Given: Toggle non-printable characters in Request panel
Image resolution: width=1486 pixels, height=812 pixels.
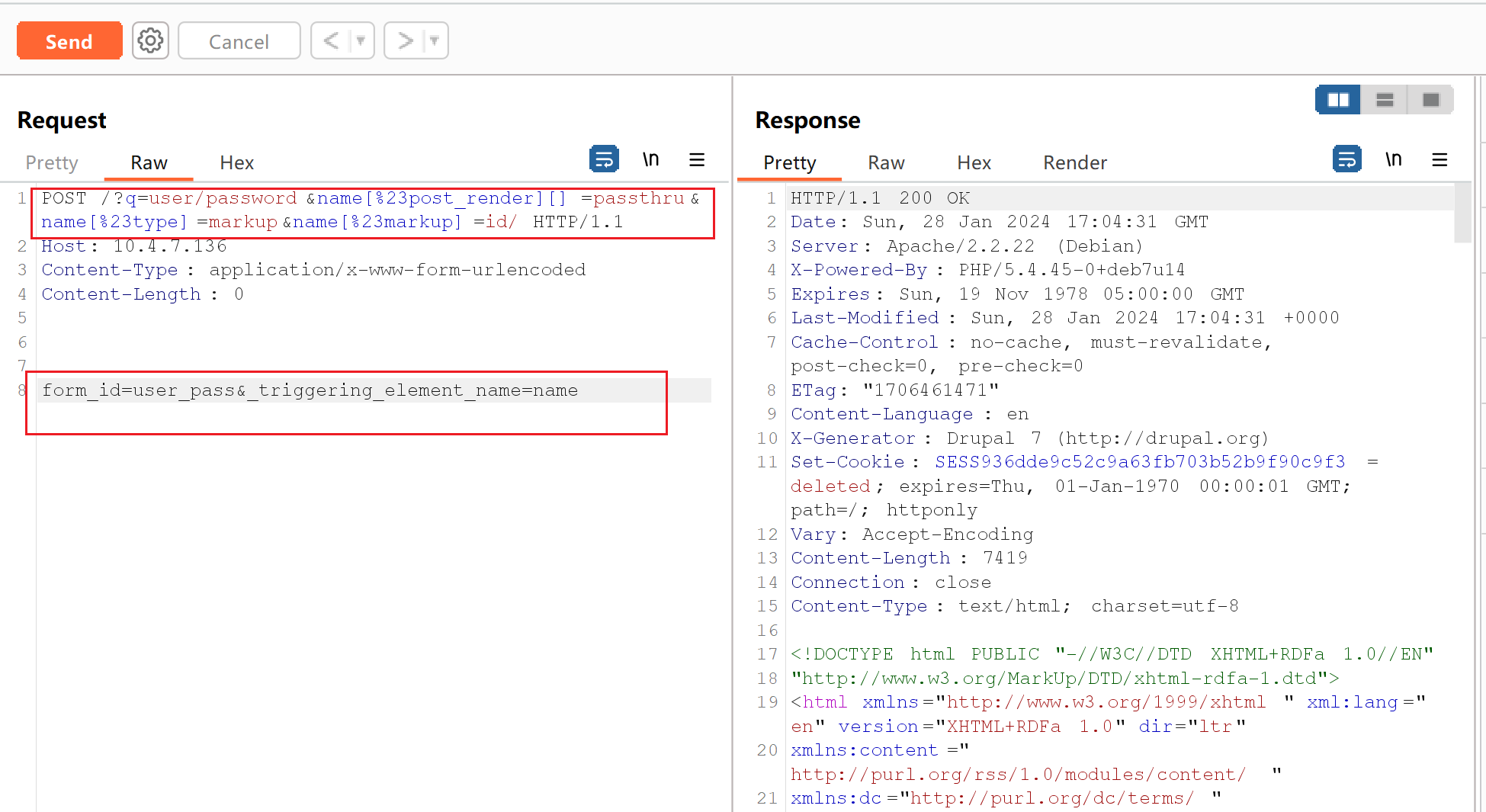Looking at the screenshot, I should click(x=650, y=159).
